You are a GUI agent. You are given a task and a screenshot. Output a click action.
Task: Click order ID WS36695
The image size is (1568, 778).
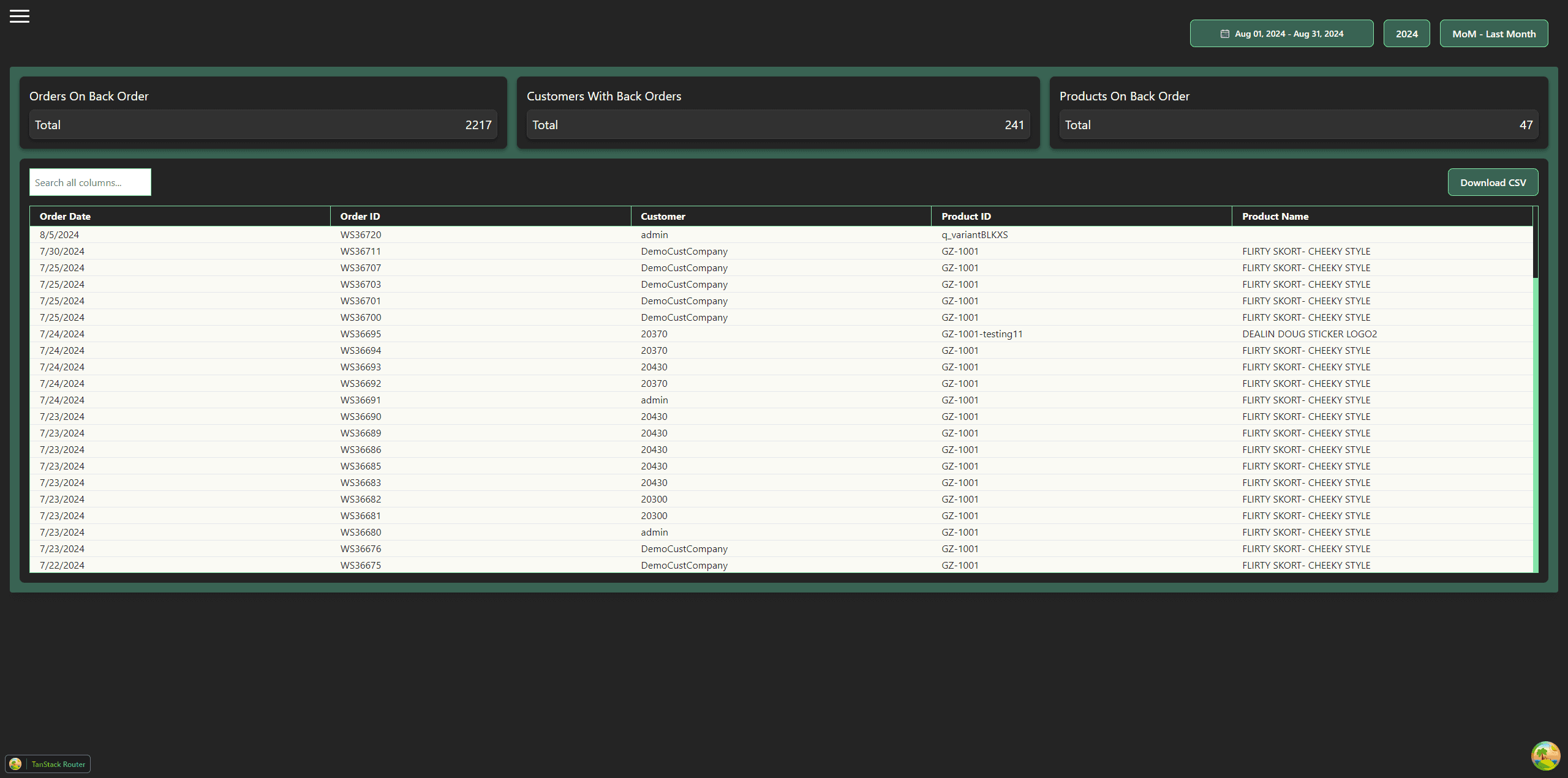click(x=361, y=334)
